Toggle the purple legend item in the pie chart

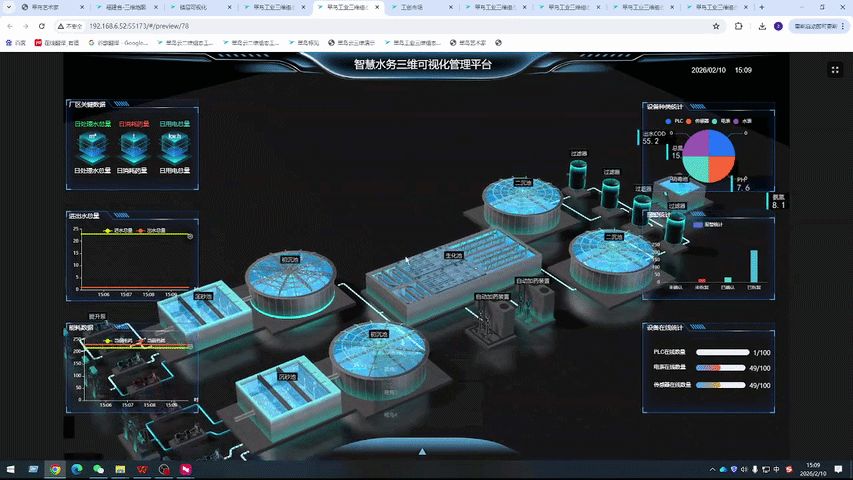742,121
